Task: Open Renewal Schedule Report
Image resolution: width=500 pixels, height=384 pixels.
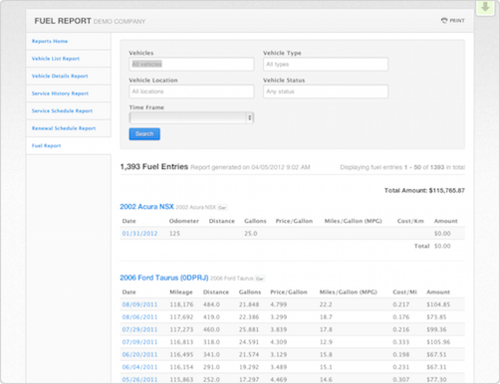Action: click(x=64, y=128)
